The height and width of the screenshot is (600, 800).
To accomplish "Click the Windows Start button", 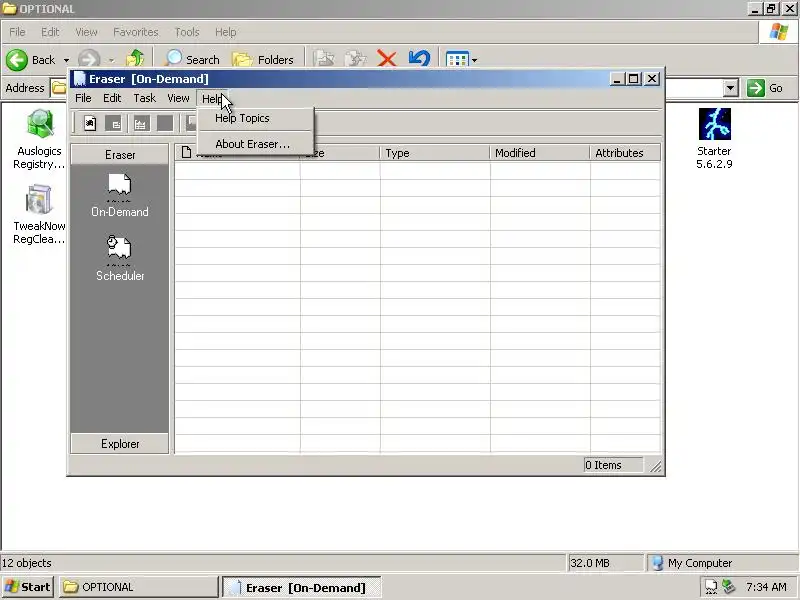I will tap(28, 587).
